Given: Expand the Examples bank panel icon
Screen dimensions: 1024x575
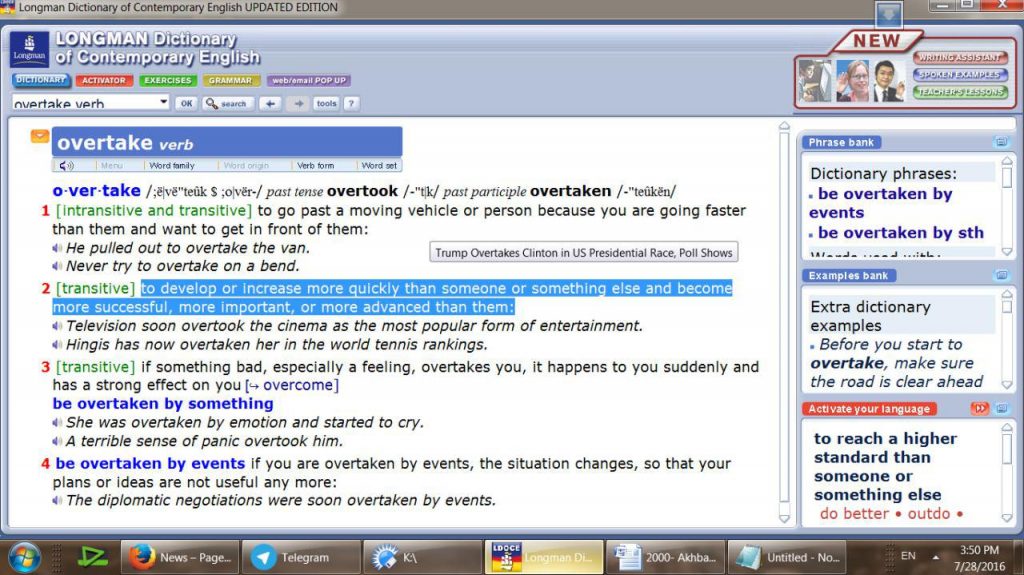Looking at the screenshot, I should point(1001,275).
